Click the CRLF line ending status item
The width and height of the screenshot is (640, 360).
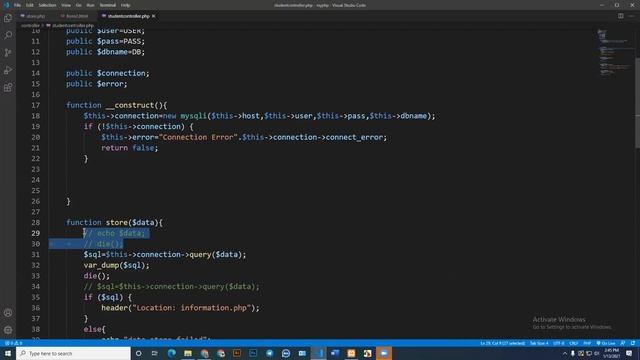click(573, 343)
